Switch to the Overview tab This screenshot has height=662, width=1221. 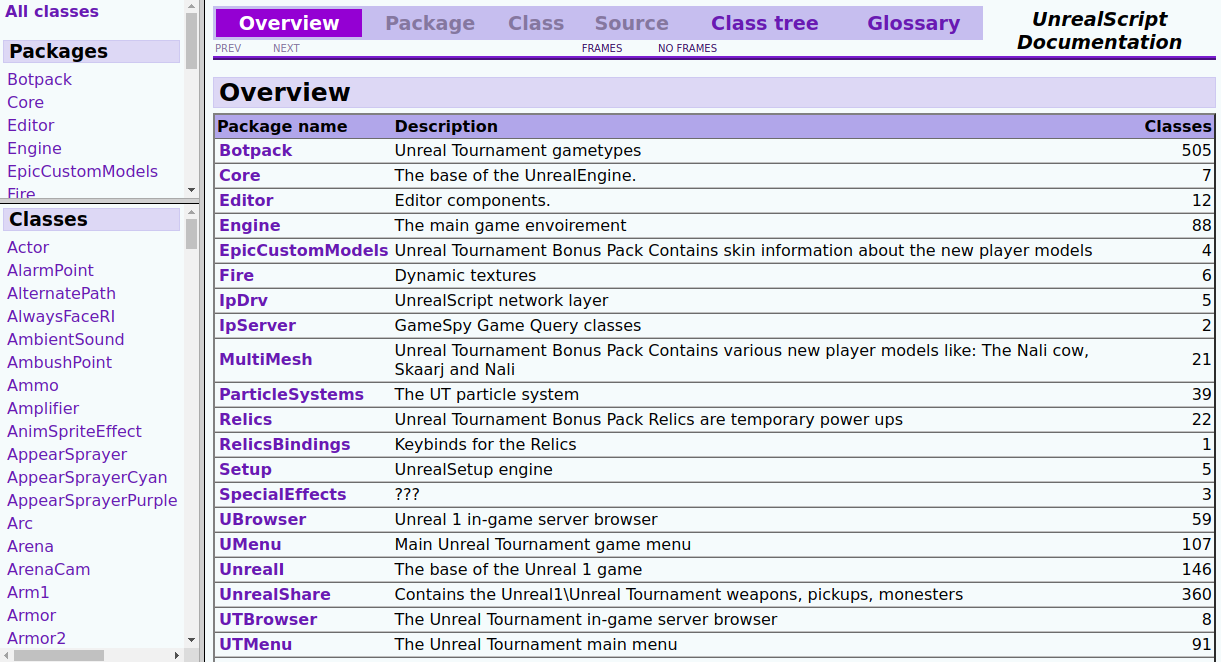click(x=288, y=23)
